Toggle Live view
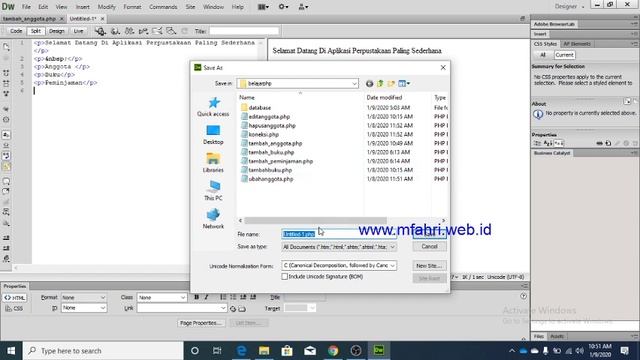Viewport: 640px width, 360px height. pyautogui.click(x=78, y=31)
